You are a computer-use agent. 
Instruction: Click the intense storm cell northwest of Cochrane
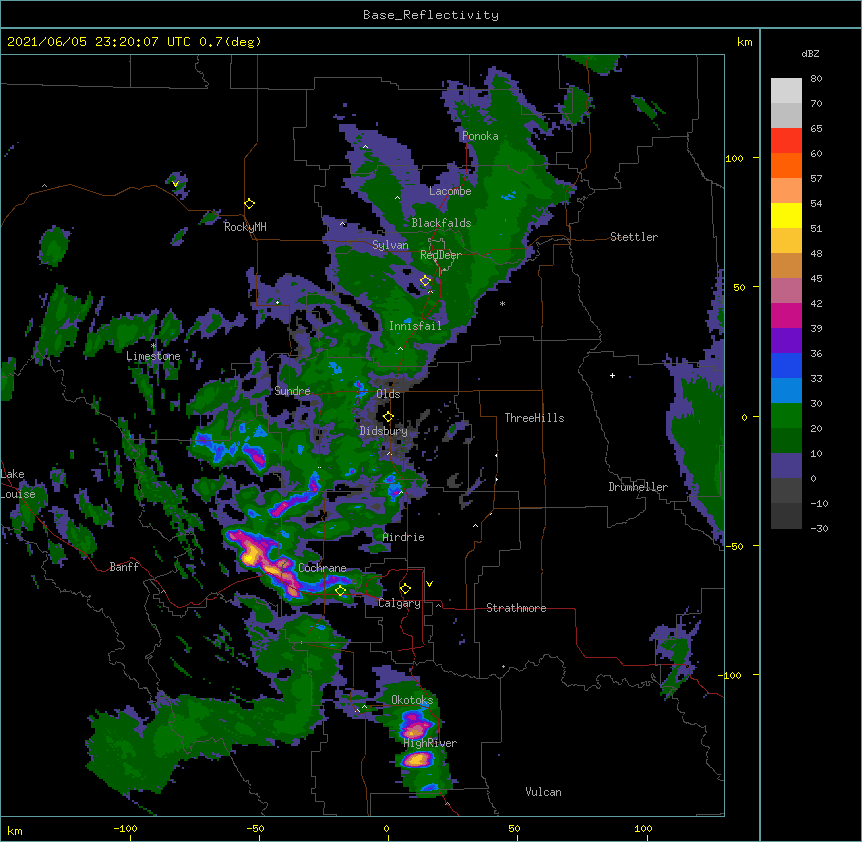[x=264, y=561]
